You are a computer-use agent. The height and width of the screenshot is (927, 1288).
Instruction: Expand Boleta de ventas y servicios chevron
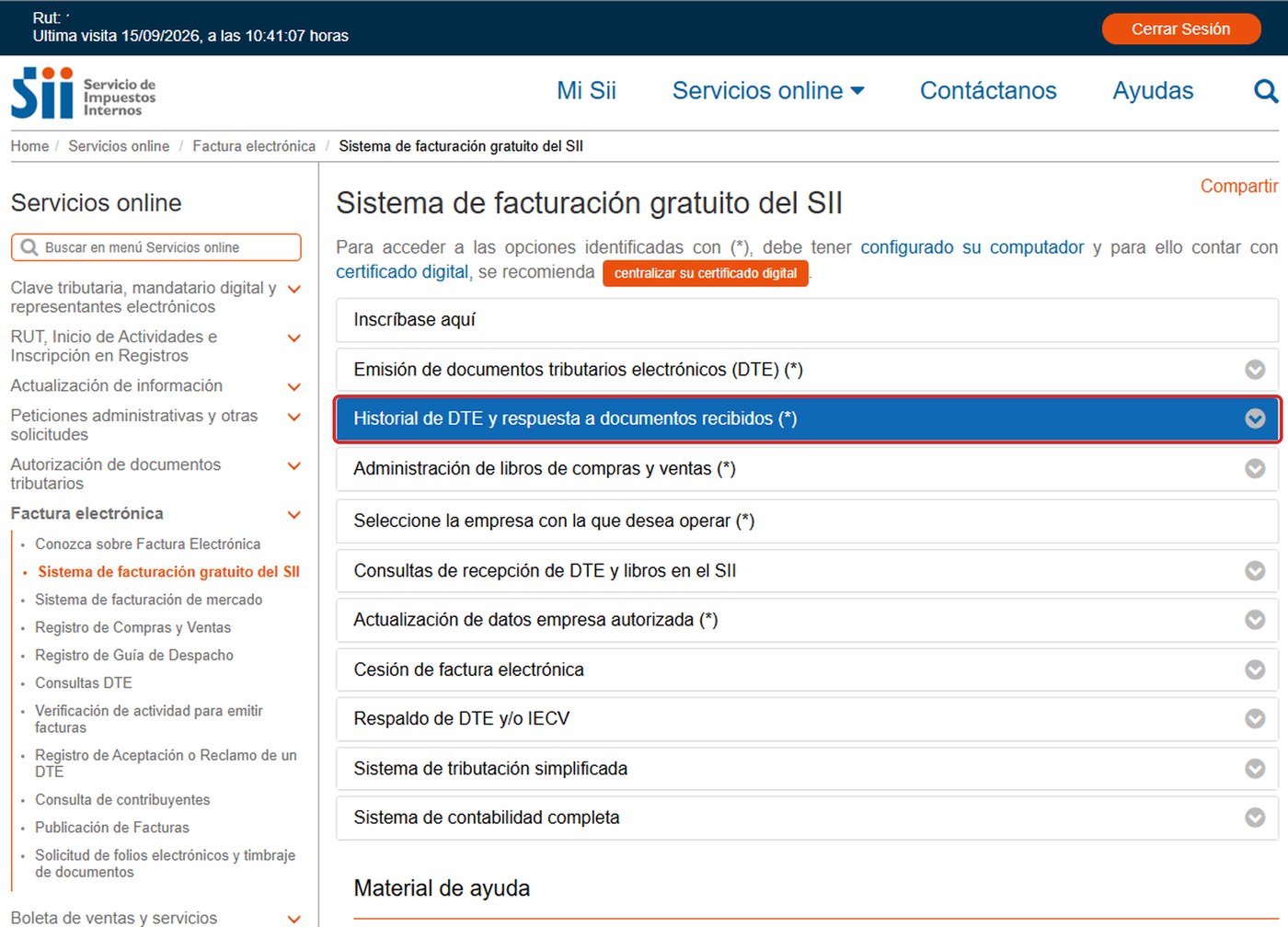click(294, 918)
